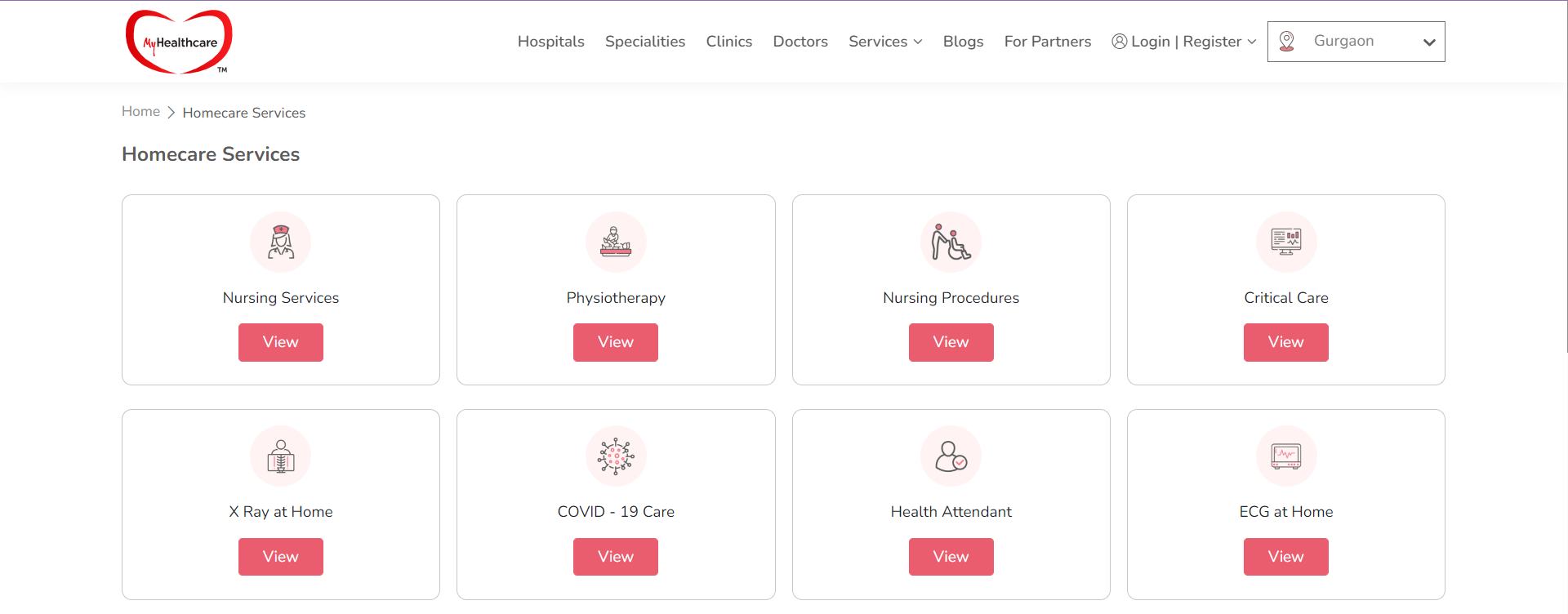Open the Blogs link
Image resolution: width=1568 pixels, height=614 pixels.
[x=963, y=42]
